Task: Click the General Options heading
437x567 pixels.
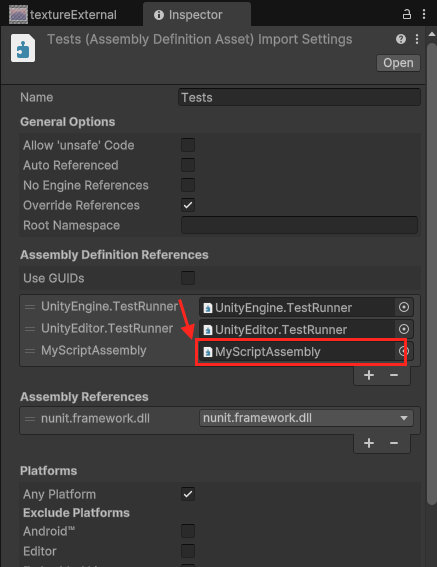Action: pyautogui.click(x=68, y=122)
